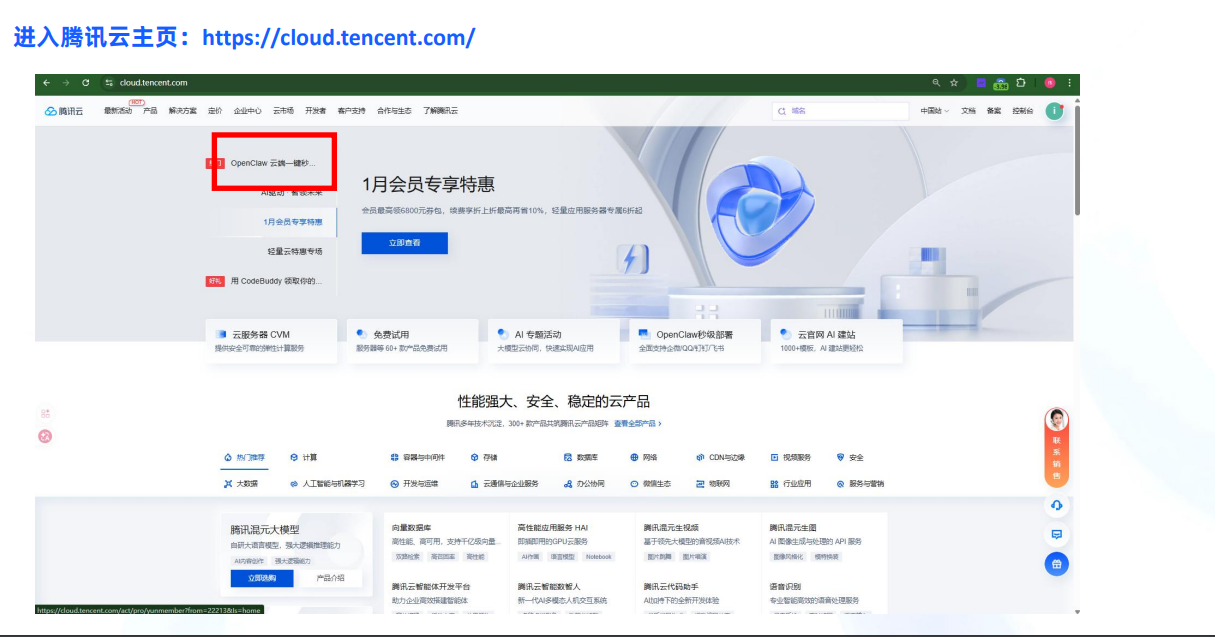Open the OpenClaw秒级部署 shortcut card
Image resolution: width=1215 pixels, height=637 pixels.
click(695, 341)
